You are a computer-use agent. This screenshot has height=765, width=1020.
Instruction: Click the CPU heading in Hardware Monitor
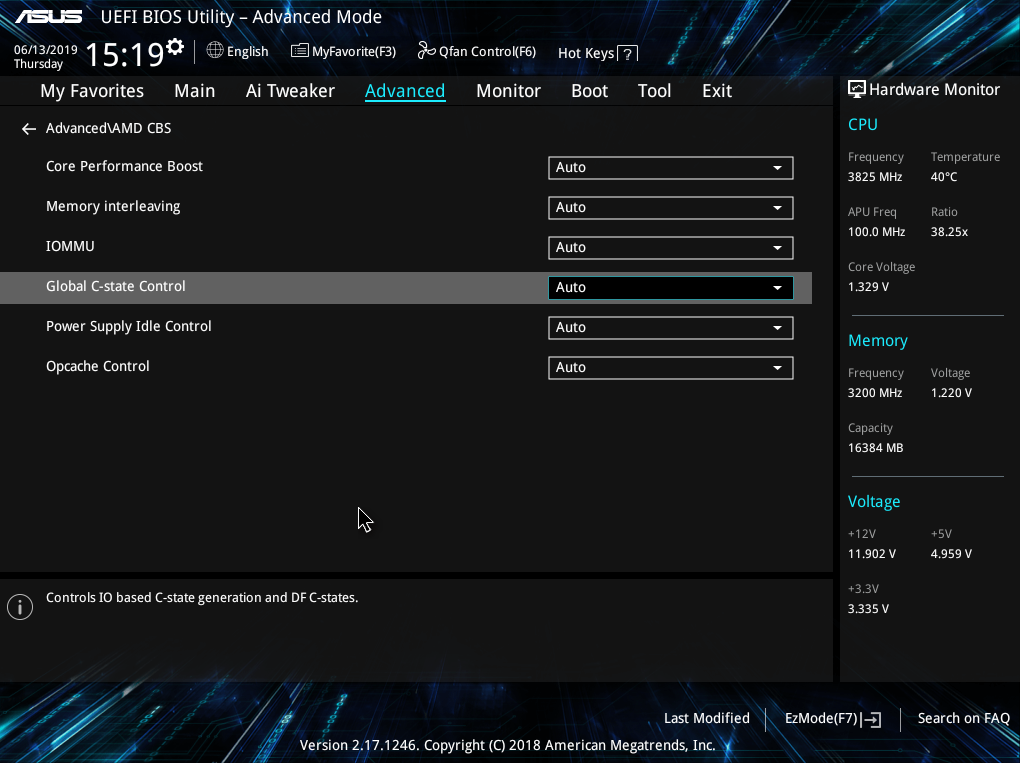click(863, 124)
